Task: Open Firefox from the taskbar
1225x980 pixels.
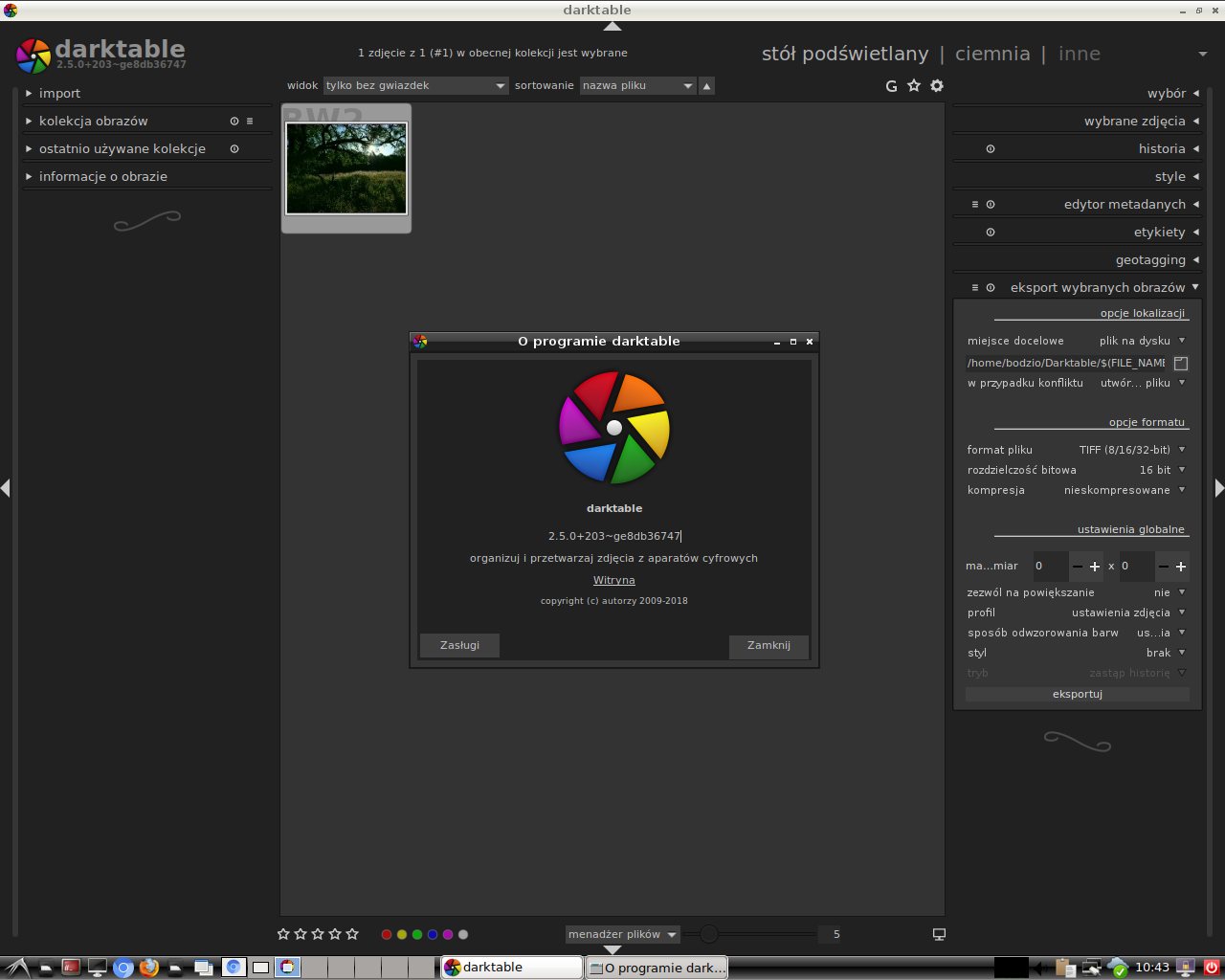Action: coord(148,968)
